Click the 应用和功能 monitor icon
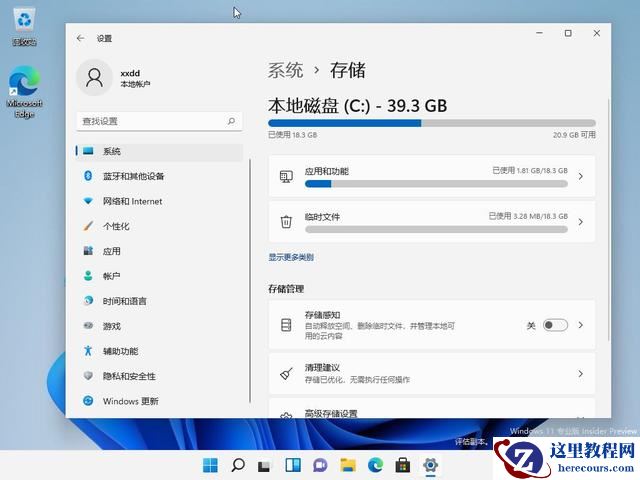640x480 pixels. click(x=286, y=176)
